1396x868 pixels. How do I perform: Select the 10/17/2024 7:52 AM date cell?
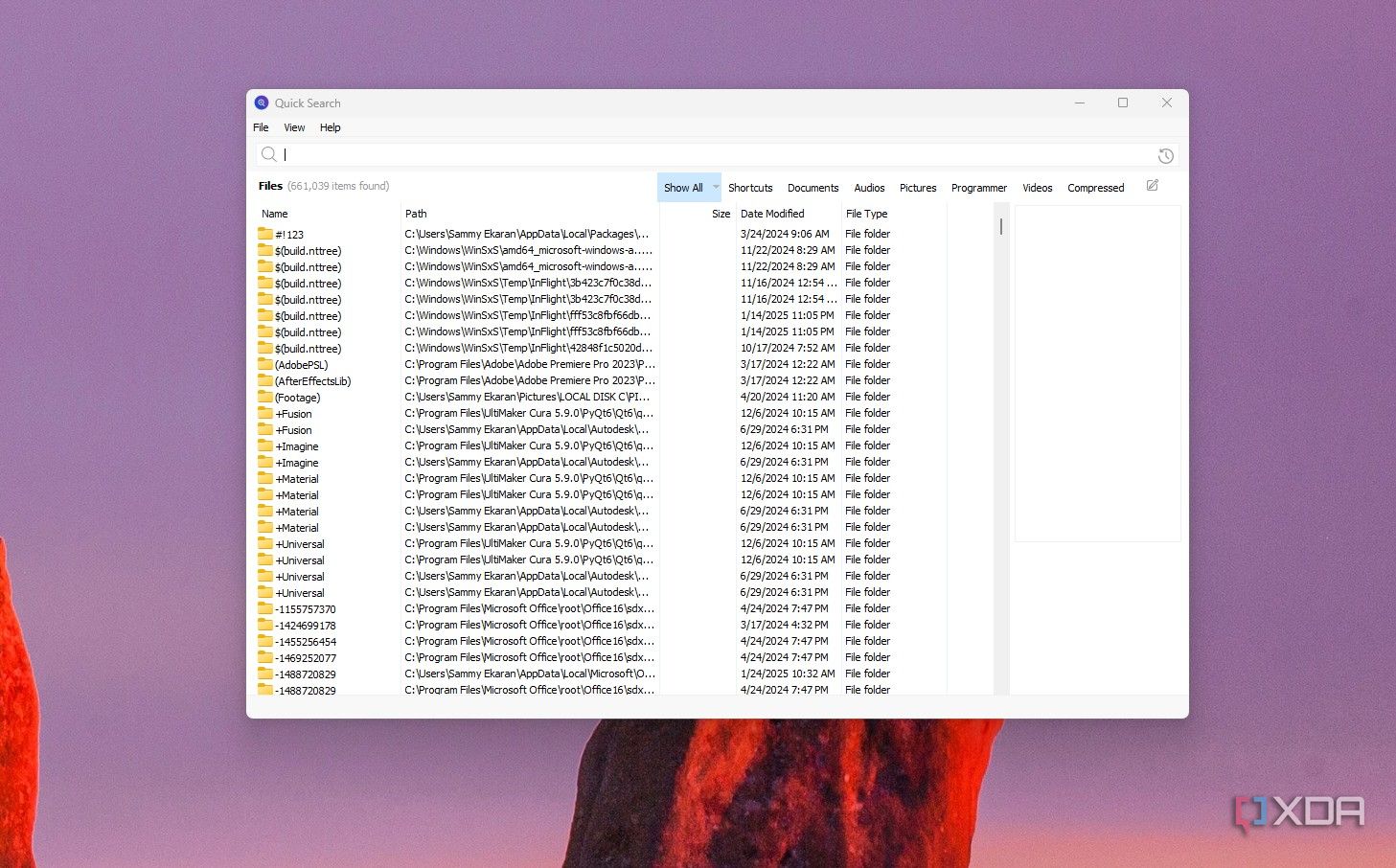tap(788, 348)
